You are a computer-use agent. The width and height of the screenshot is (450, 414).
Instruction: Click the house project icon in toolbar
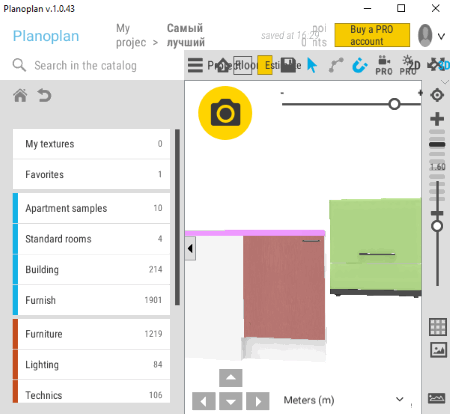pyautogui.click(x=223, y=65)
